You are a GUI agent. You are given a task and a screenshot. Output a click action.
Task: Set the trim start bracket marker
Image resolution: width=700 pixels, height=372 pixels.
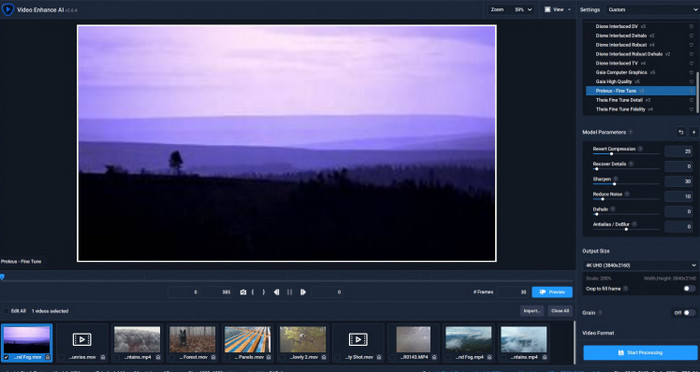[253, 292]
